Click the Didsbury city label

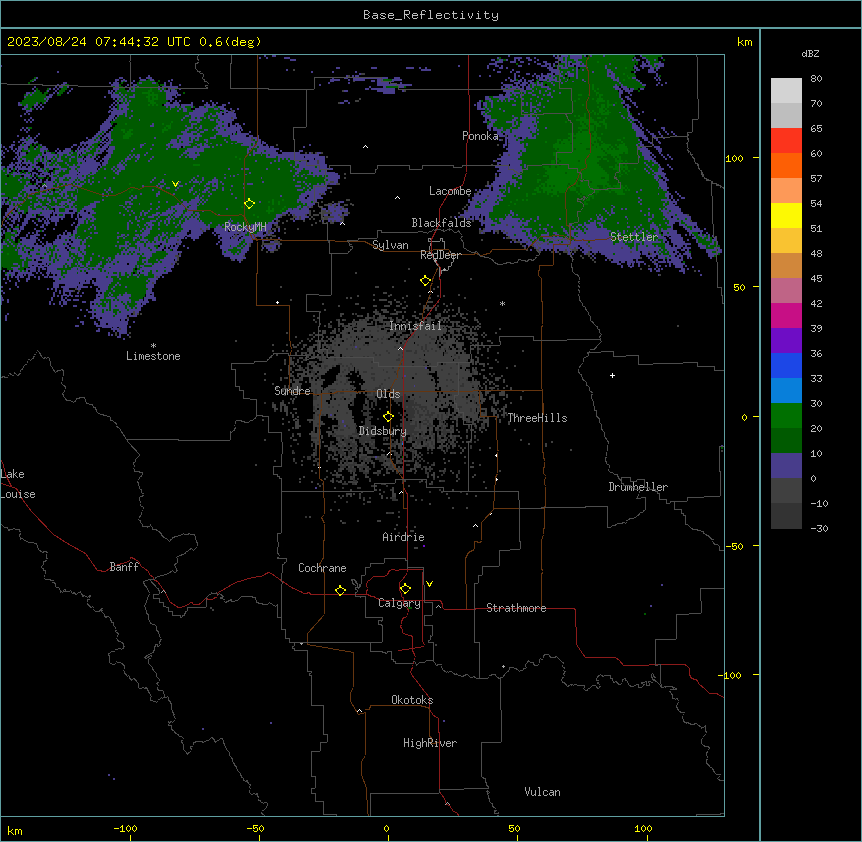click(x=383, y=431)
